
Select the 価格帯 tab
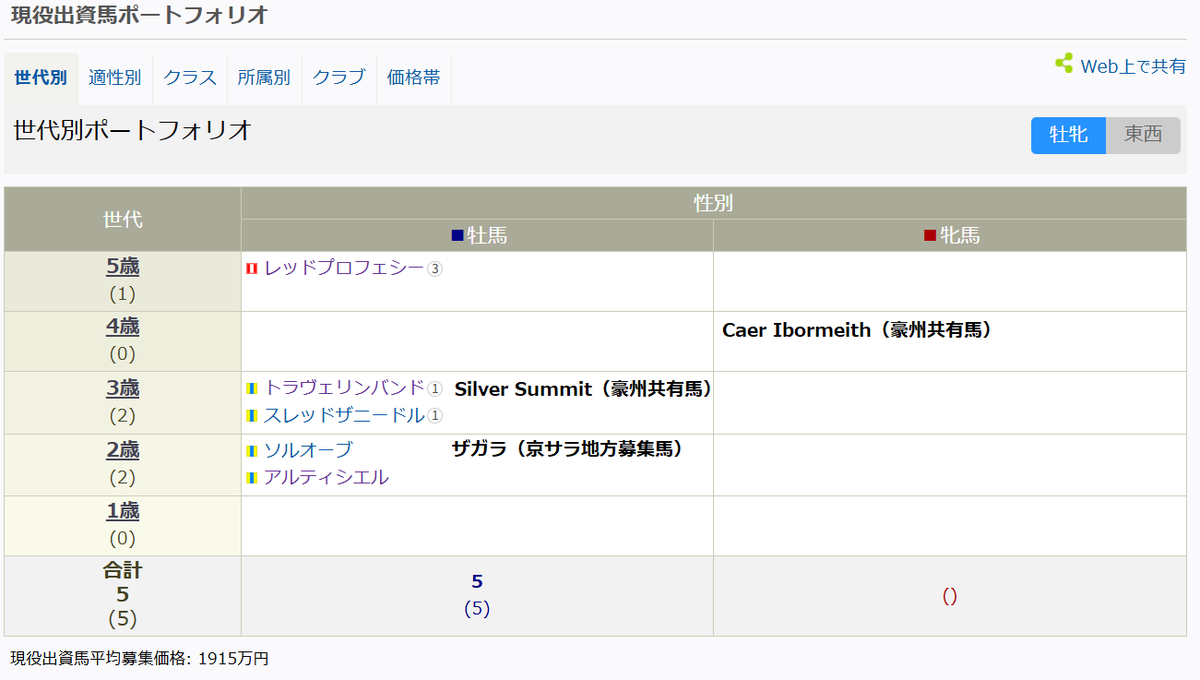[414, 78]
